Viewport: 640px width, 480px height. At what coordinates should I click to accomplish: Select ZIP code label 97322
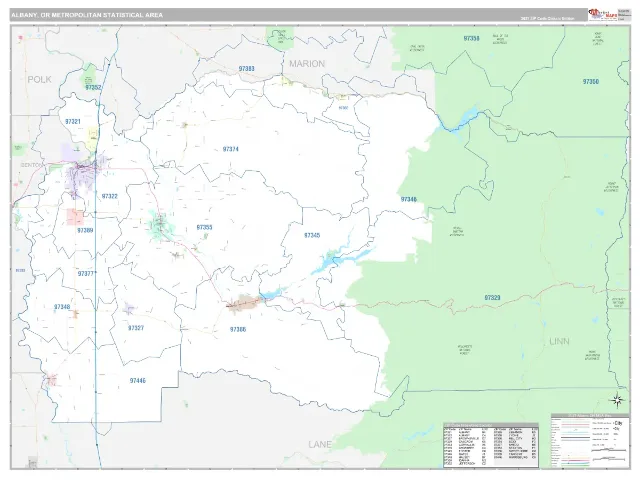[109, 196]
